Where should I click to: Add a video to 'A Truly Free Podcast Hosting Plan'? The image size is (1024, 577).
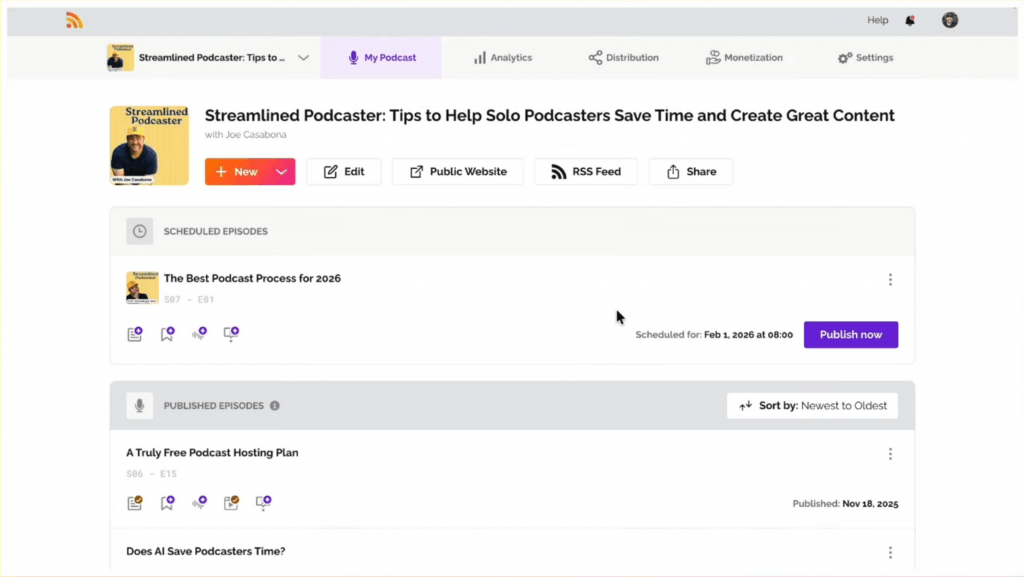point(230,503)
